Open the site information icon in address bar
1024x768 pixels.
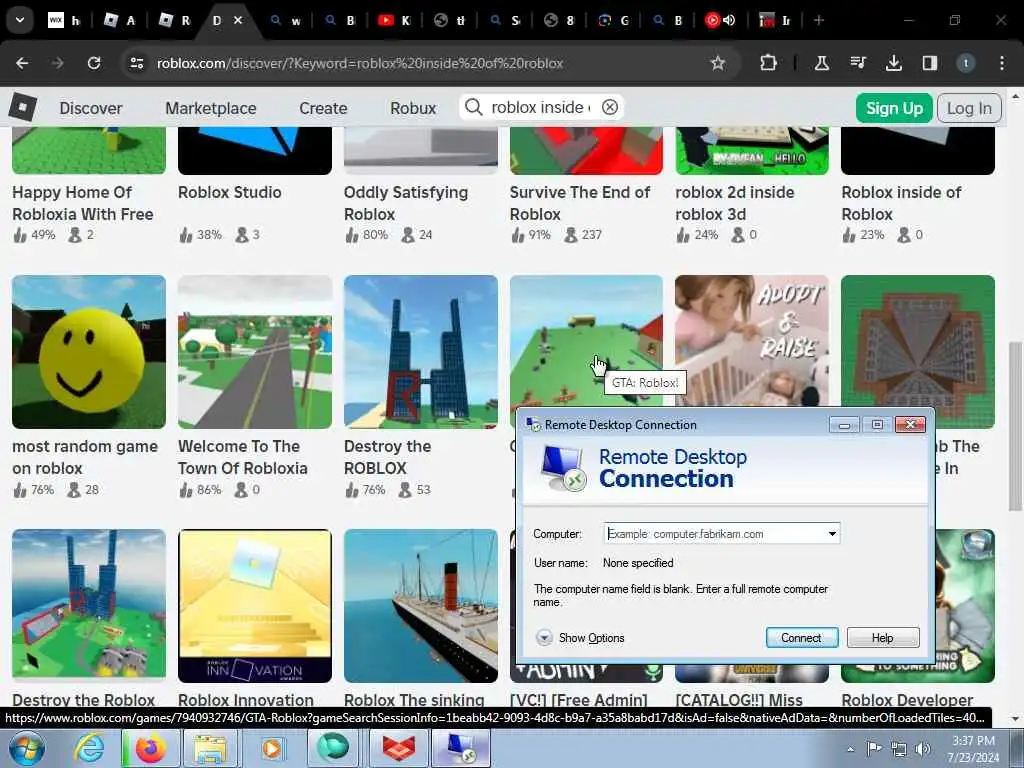pyautogui.click(x=136, y=63)
